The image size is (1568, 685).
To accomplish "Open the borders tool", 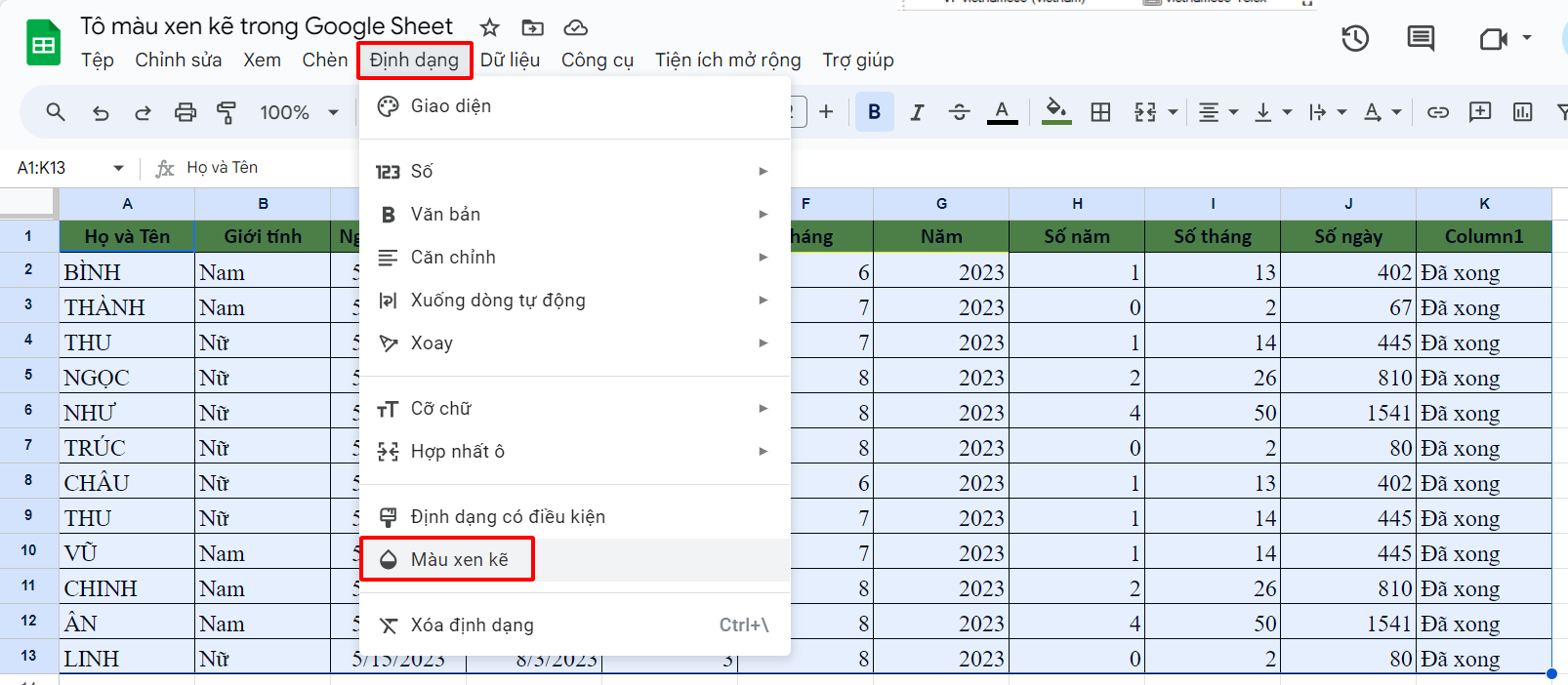I will [x=1100, y=112].
